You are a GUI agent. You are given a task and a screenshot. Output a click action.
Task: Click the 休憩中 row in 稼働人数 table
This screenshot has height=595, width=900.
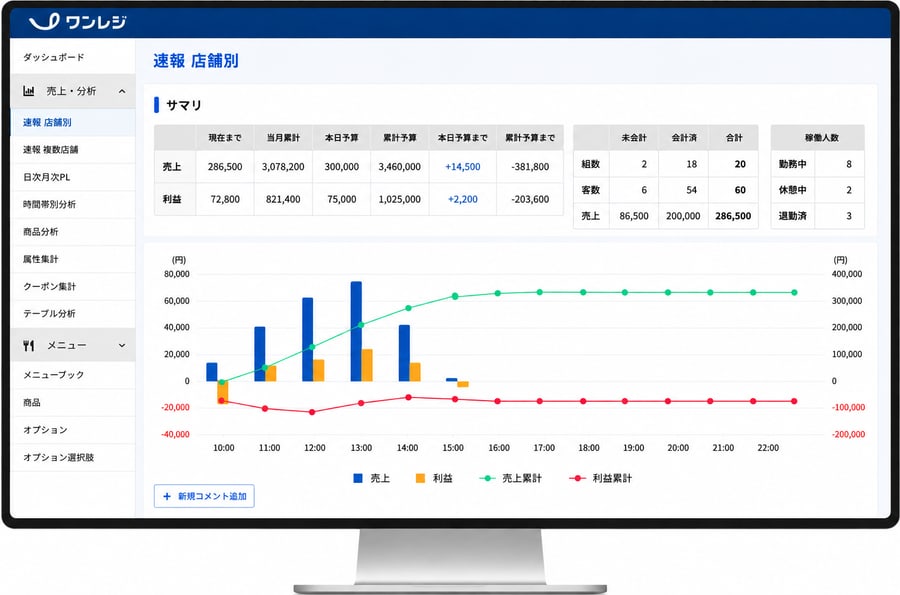[817, 190]
